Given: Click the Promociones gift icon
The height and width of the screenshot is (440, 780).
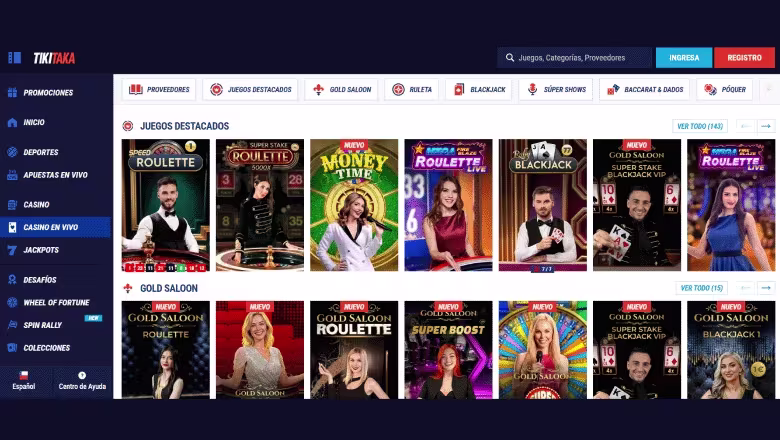Looking at the screenshot, I should pyautogui.click(x=12, y=92).
